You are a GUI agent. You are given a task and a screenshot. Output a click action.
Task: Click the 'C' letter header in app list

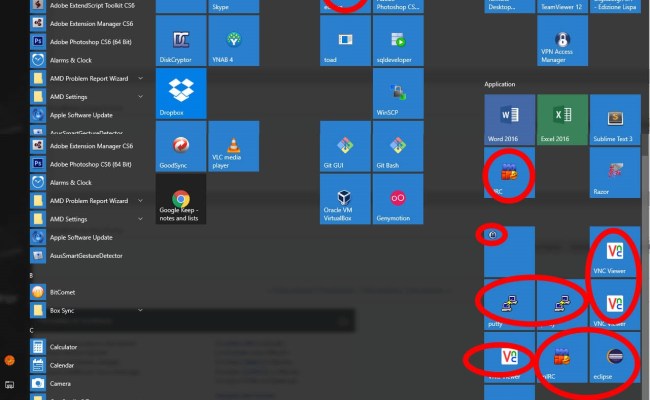click(32, 330)
